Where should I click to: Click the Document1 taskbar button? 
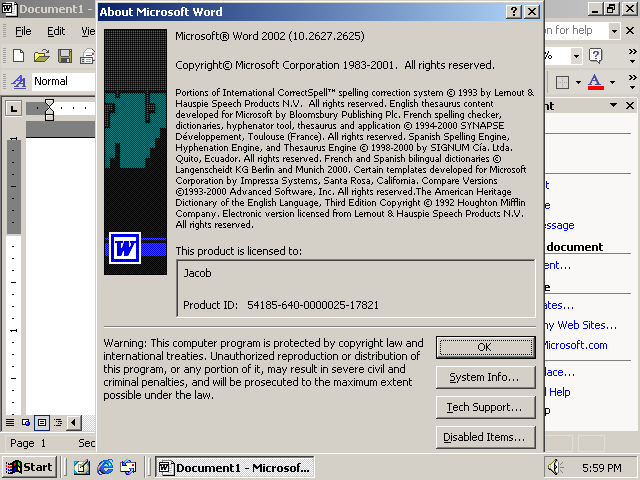(235, 467)
